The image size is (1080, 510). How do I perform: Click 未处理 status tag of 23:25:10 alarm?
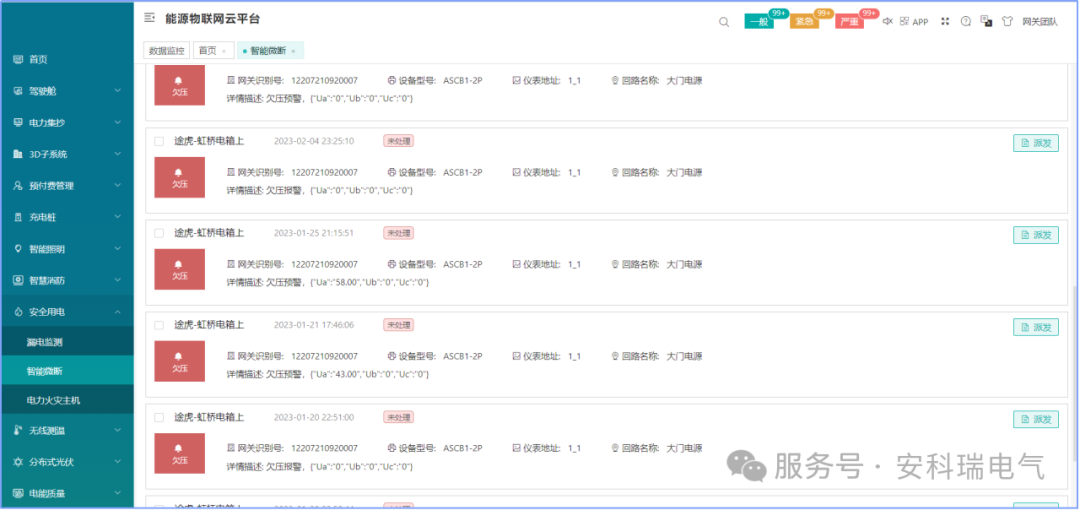398,141
